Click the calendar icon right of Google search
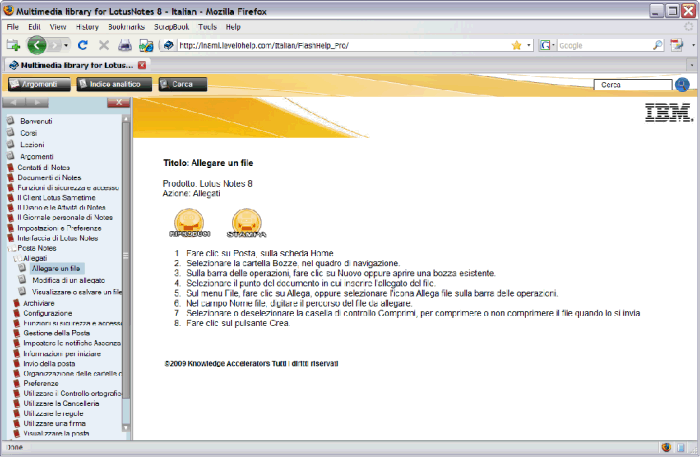 (677, 45)
